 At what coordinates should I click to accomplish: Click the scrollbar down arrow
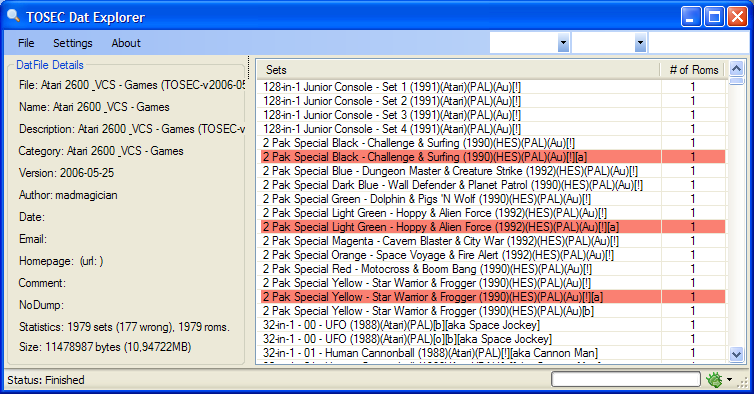(736, 355)
